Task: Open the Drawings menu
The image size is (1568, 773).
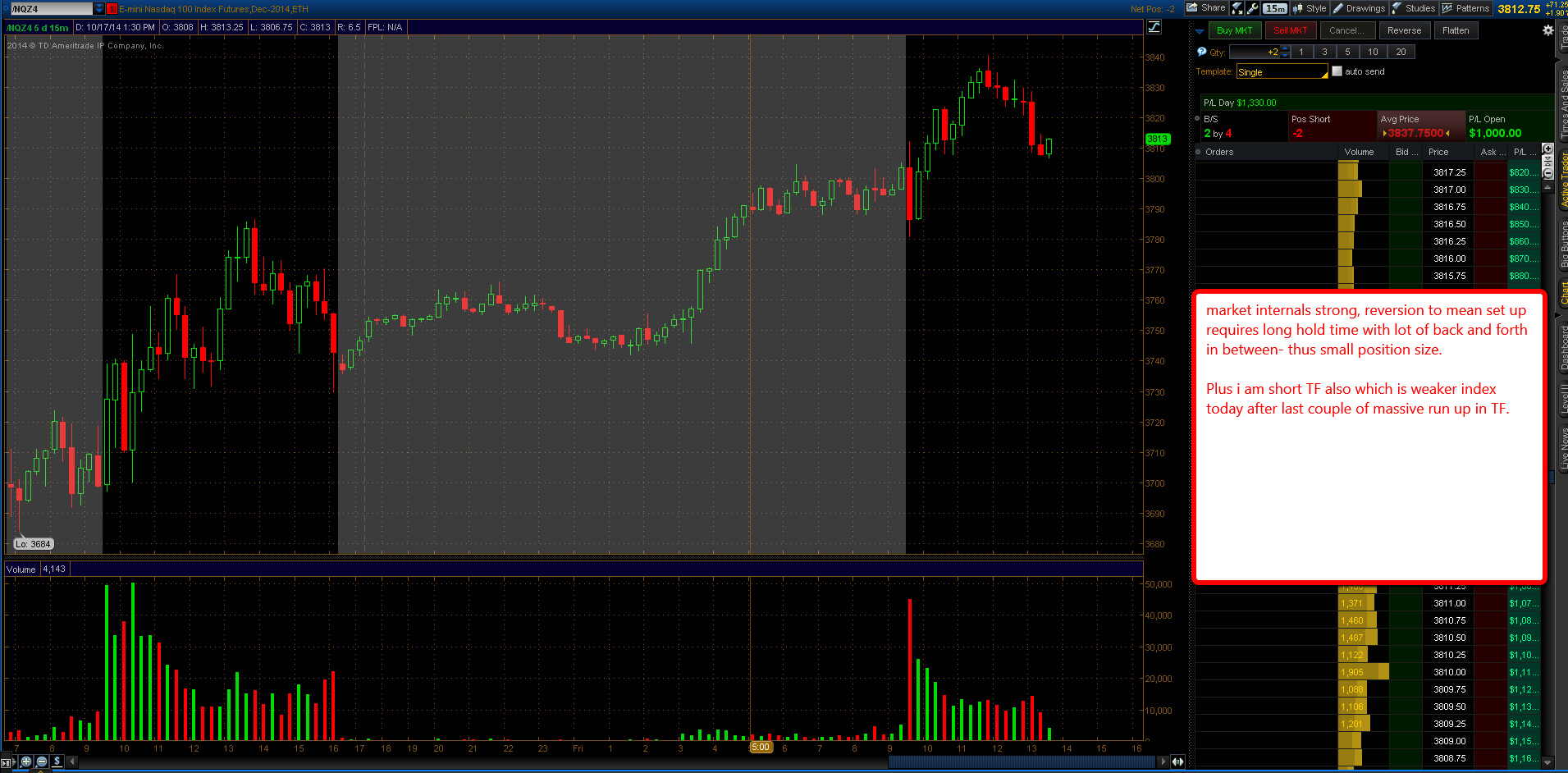Action: tap(1359, 8)
